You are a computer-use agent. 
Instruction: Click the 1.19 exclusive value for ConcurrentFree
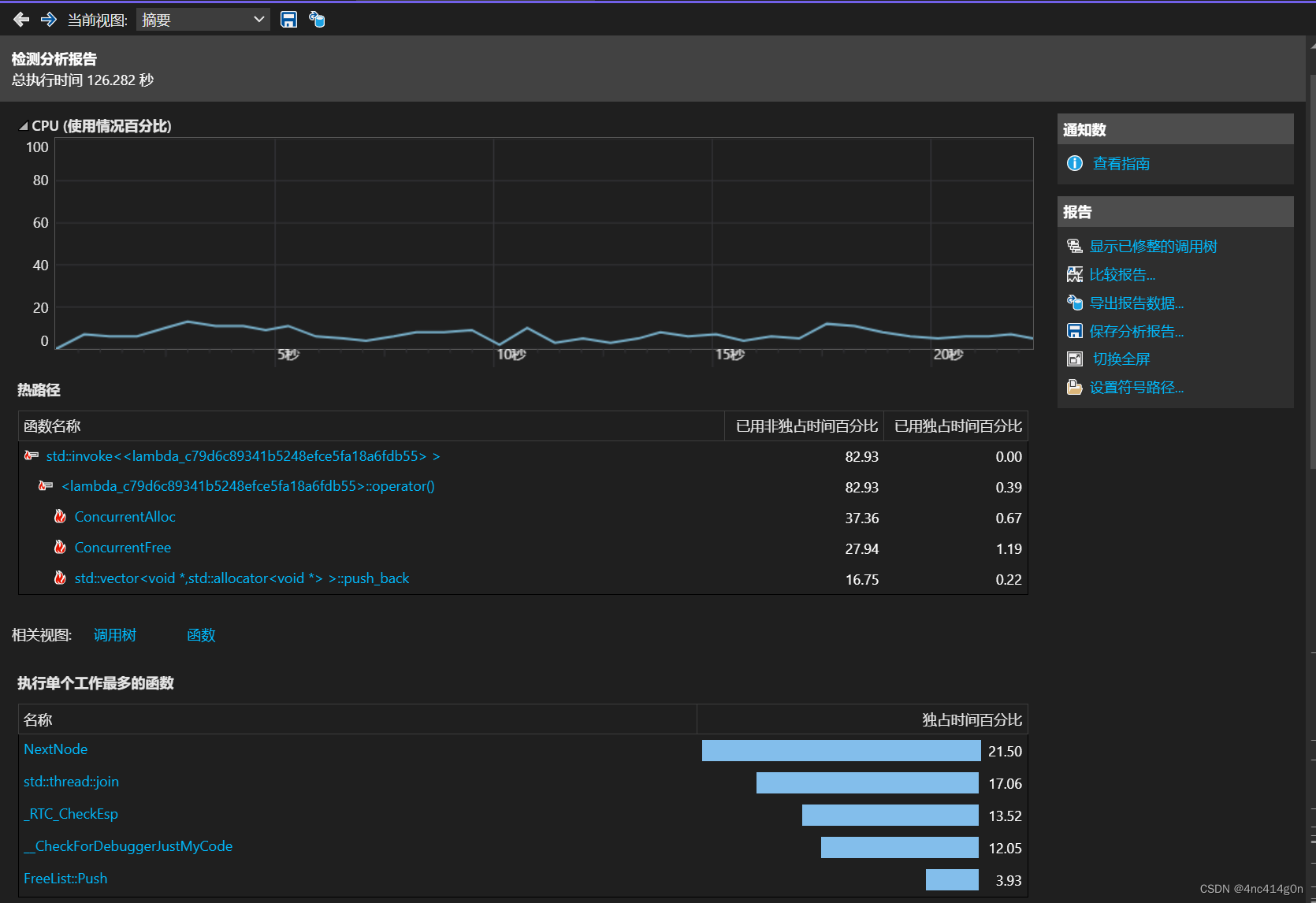click(1009, 549)
